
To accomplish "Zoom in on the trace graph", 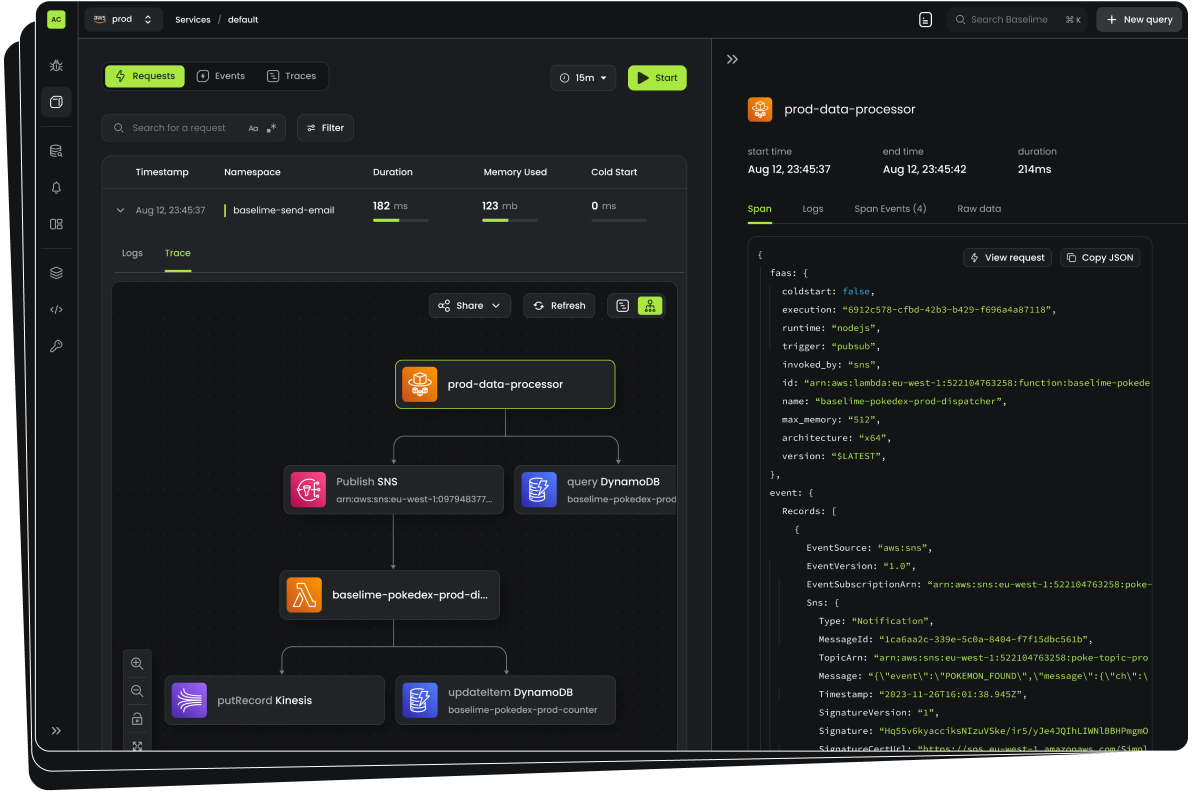I will 137,664.
